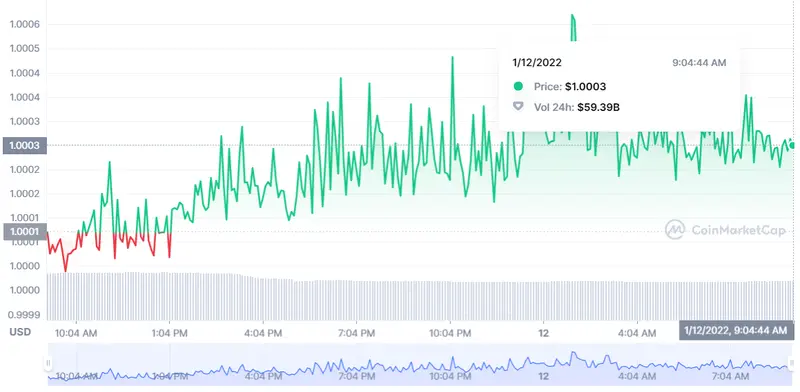Click the Vol 24h shield icon in tooltip
This screenshot has width=800, height=392.
click(x=518, y=107)
